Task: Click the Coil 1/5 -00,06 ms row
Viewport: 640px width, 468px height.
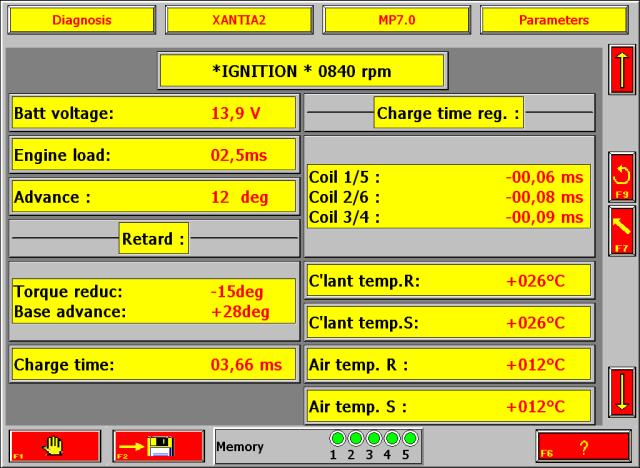Action: pos(447,177)
